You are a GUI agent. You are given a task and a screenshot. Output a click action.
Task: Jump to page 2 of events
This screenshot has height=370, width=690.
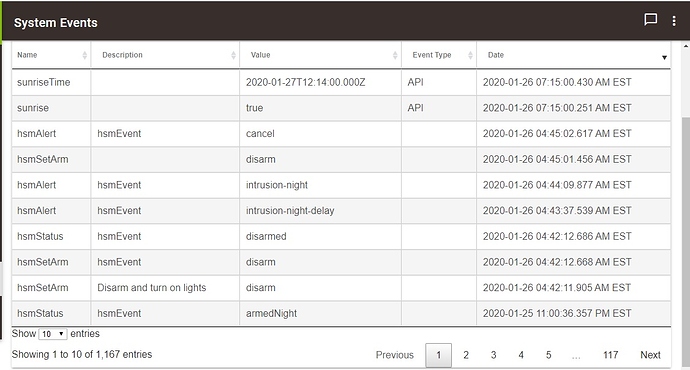coord(466,355)
